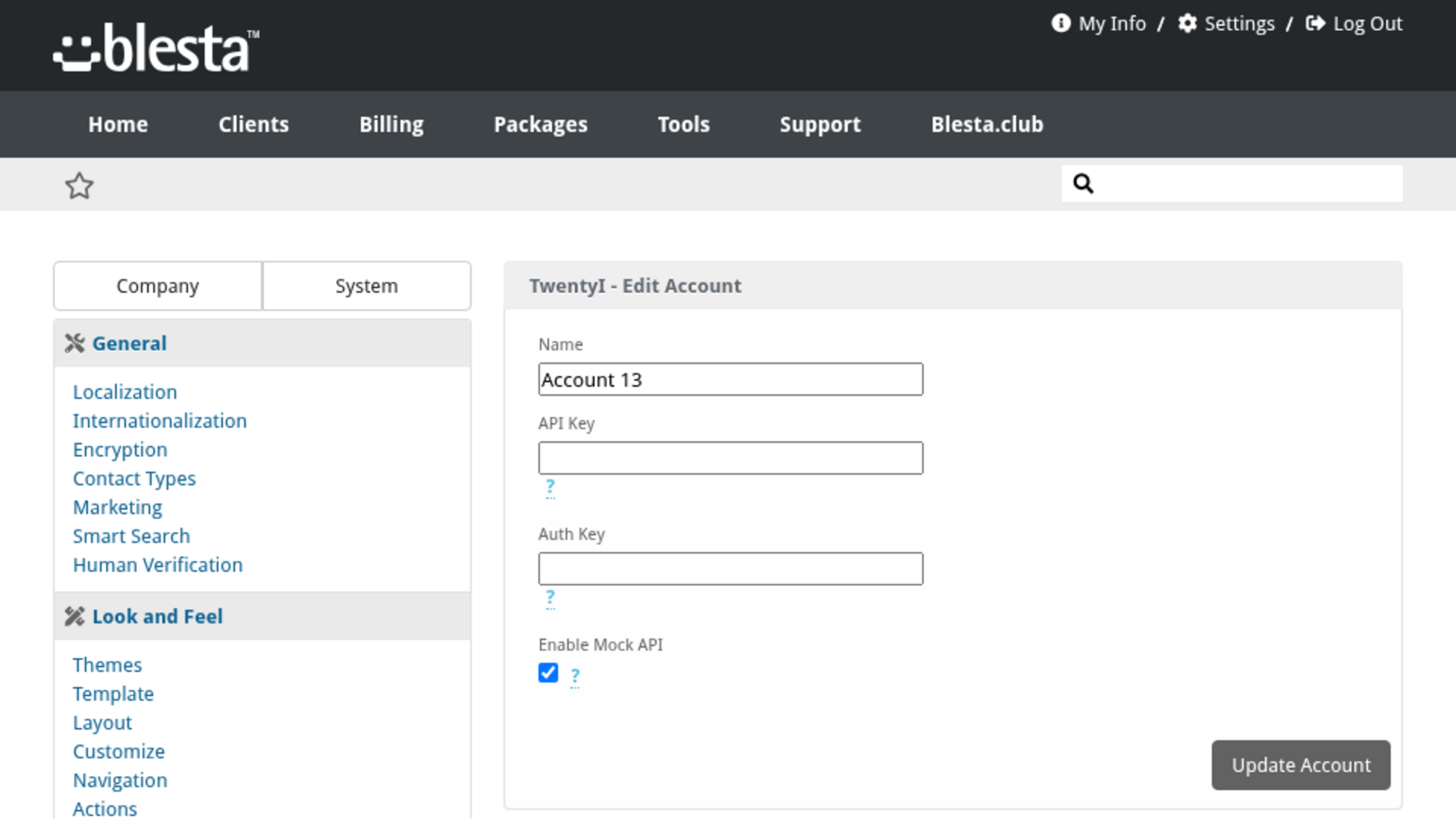Open Customize settings
The height and width of the screenshot is (819, 1456).
pyautogui.click(x=118, y=752)
